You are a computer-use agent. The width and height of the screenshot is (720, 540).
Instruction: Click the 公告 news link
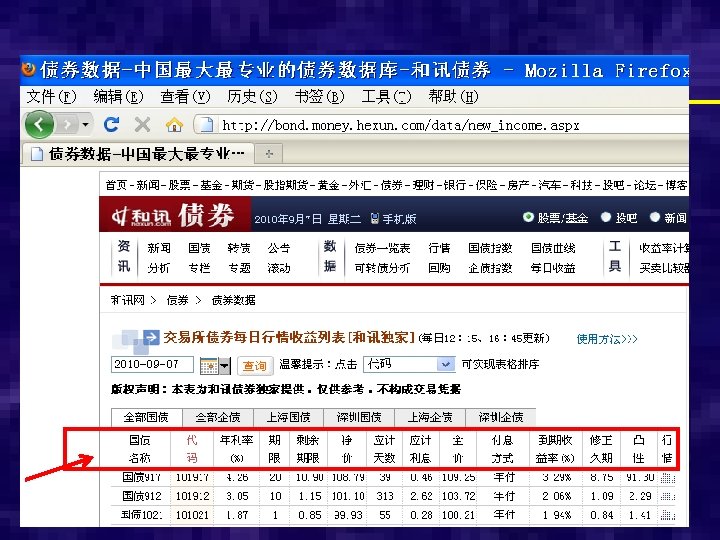pyautogui.click(x=279, y=248)
